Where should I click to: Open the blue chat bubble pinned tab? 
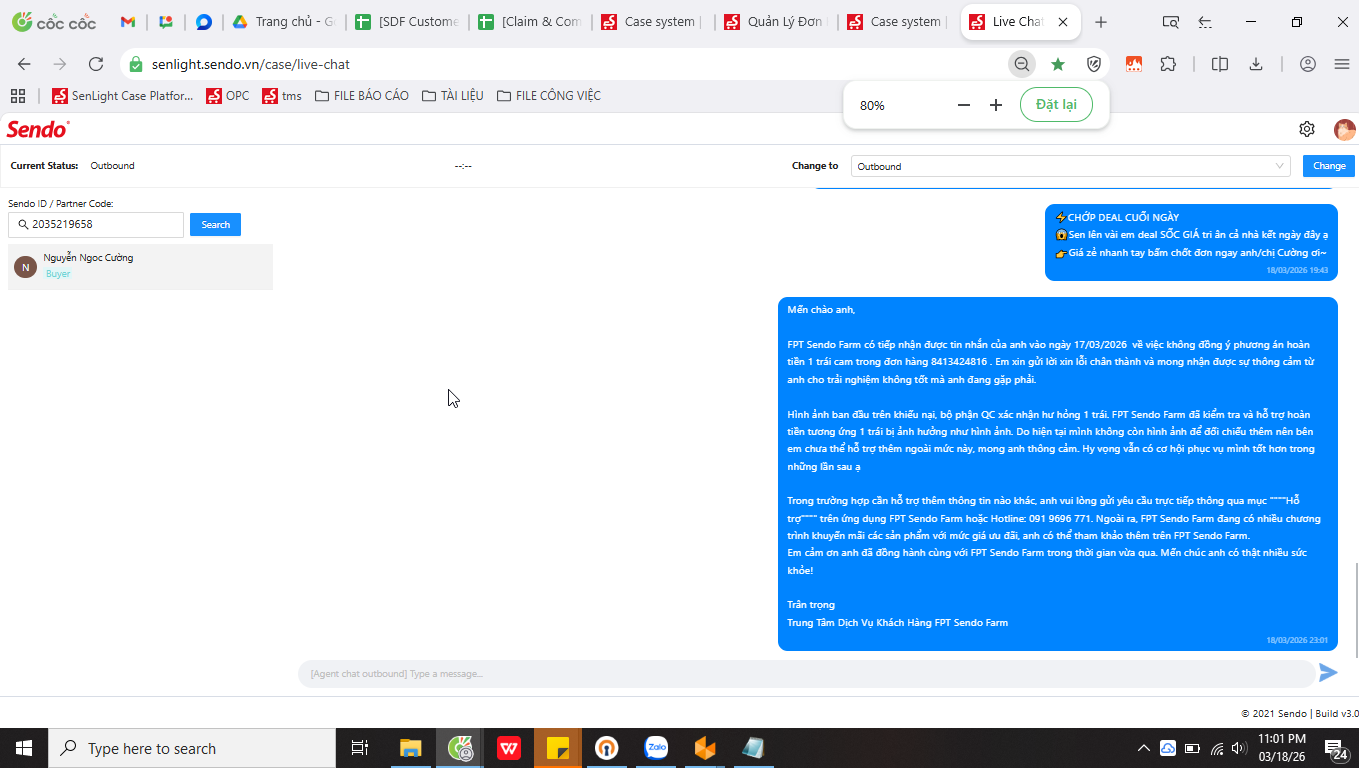click(203, 22)
